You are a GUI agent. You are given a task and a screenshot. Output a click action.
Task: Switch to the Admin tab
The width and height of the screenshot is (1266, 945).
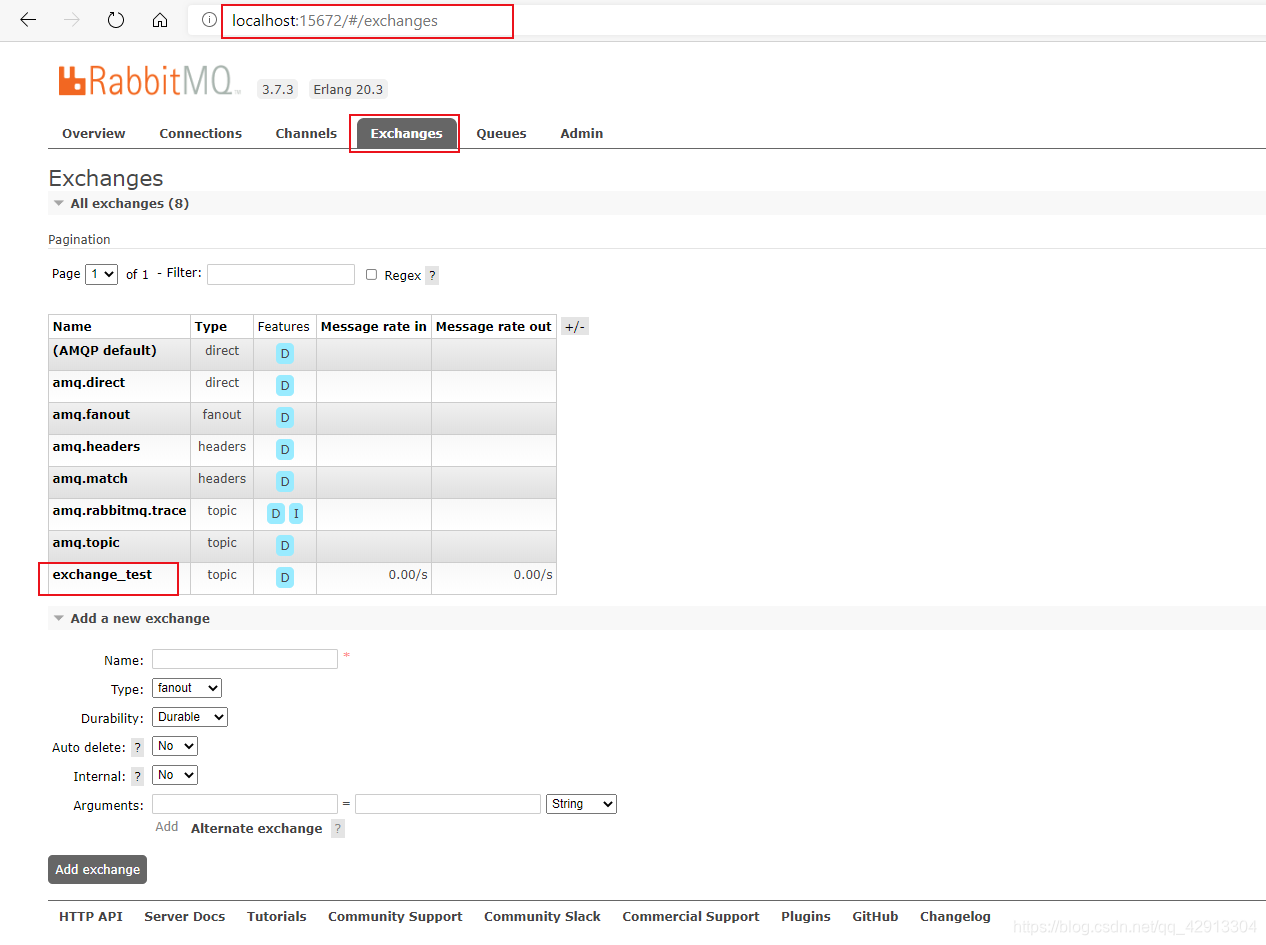(x=582, y=133)
